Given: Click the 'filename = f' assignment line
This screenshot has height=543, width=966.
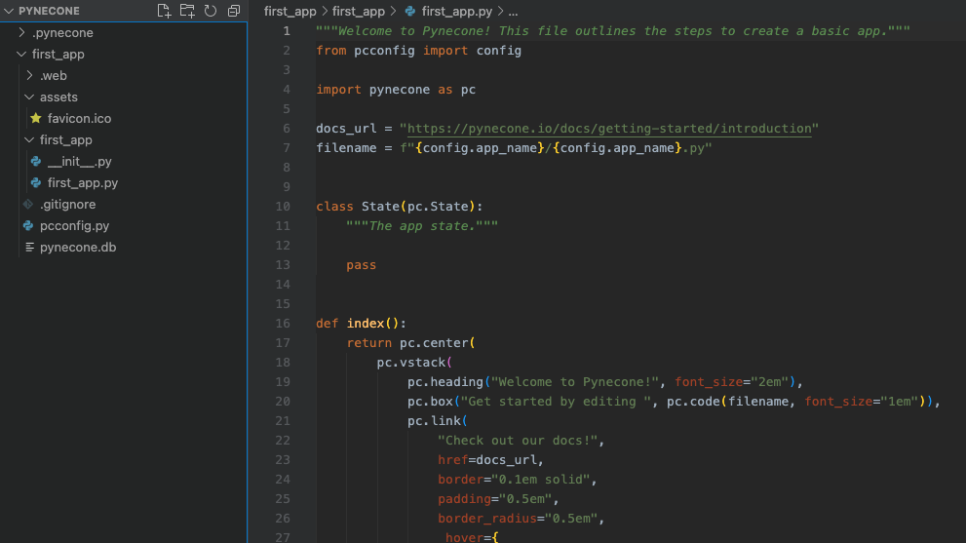Looking at the screenshot, I should click(514, 148).
